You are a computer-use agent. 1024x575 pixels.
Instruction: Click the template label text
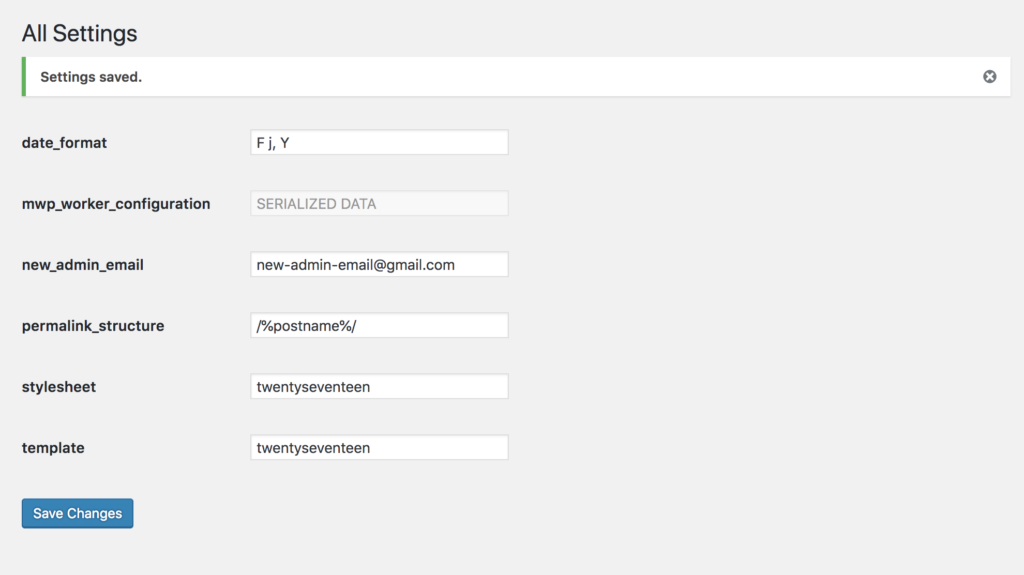pos(53,448)
